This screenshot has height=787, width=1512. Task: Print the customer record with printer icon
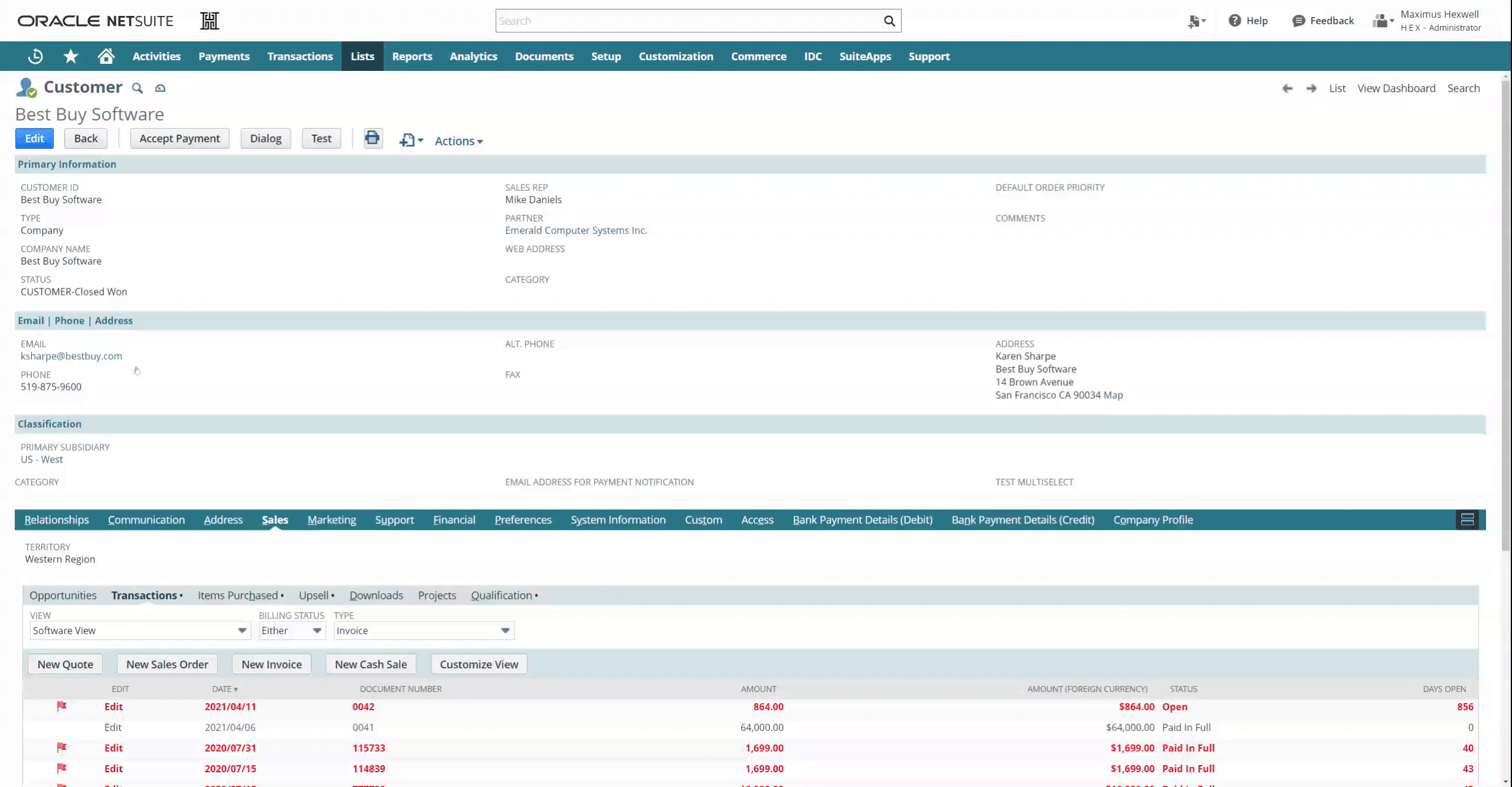click(x=373, y=138)
